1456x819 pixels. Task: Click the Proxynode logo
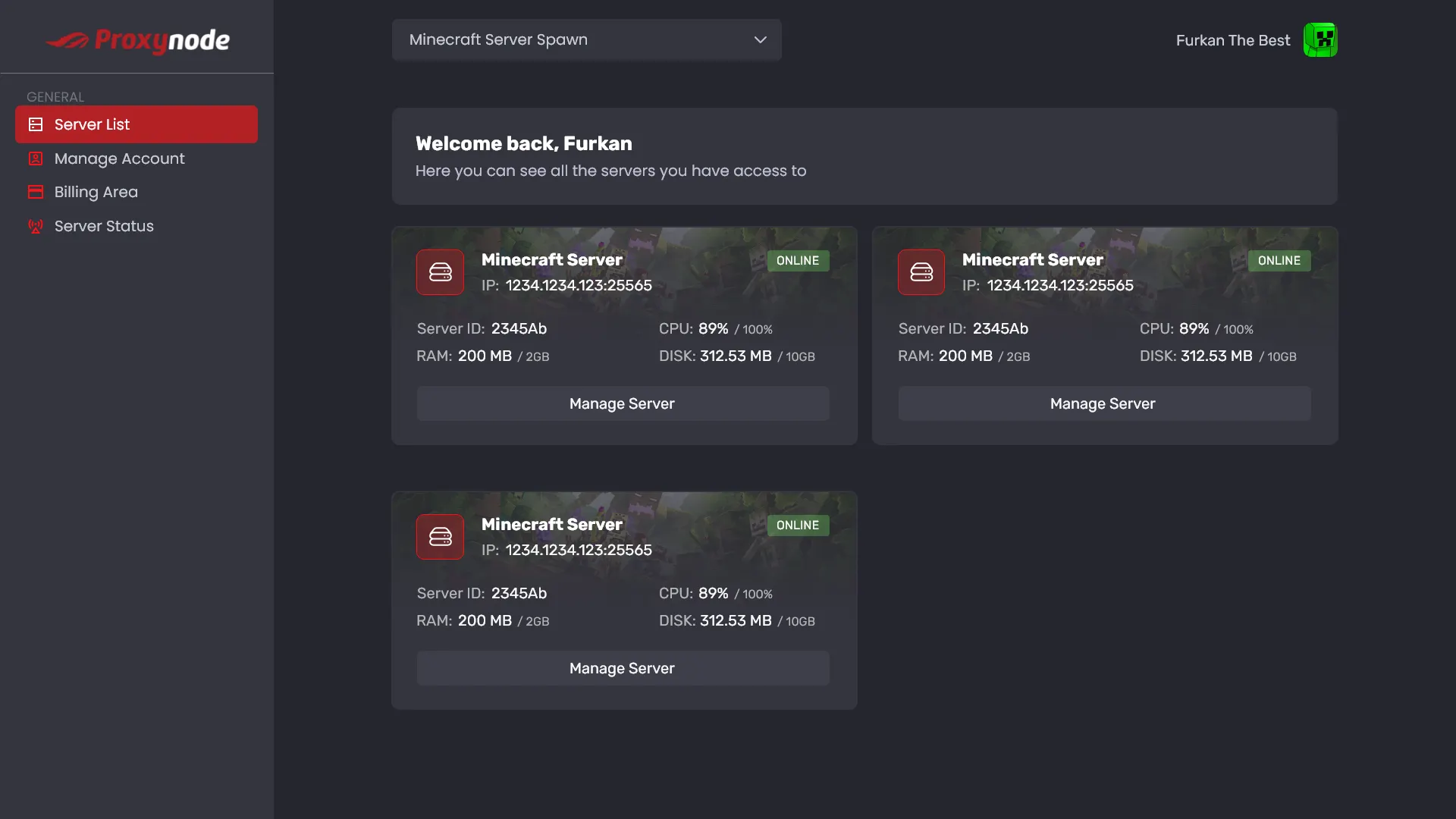point(137,40)
